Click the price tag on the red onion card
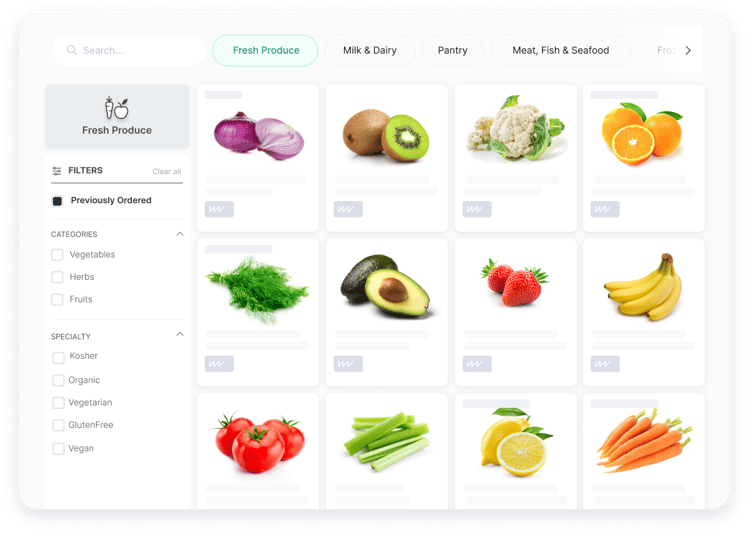750x534 pixels. 219,209
